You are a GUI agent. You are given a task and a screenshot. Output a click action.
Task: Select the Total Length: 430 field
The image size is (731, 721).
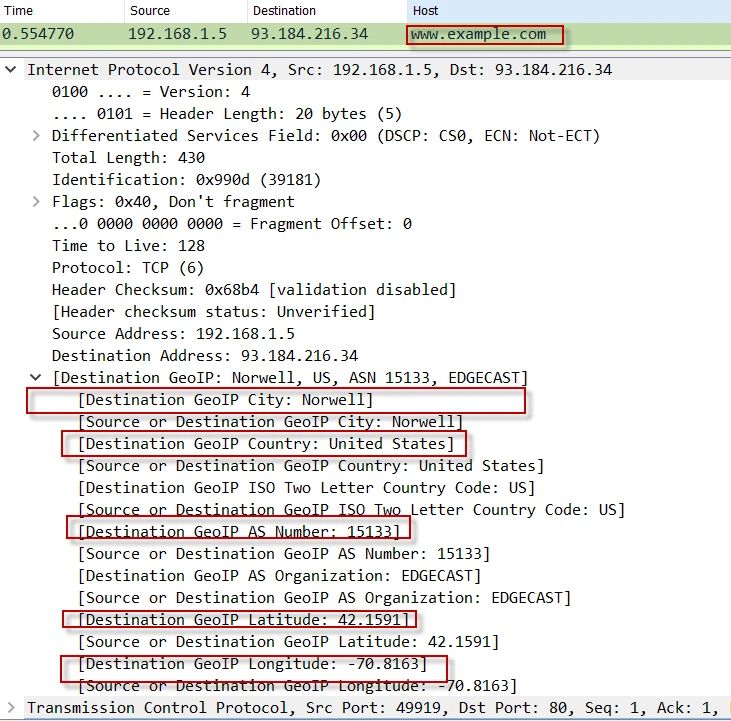click(128, 158)
